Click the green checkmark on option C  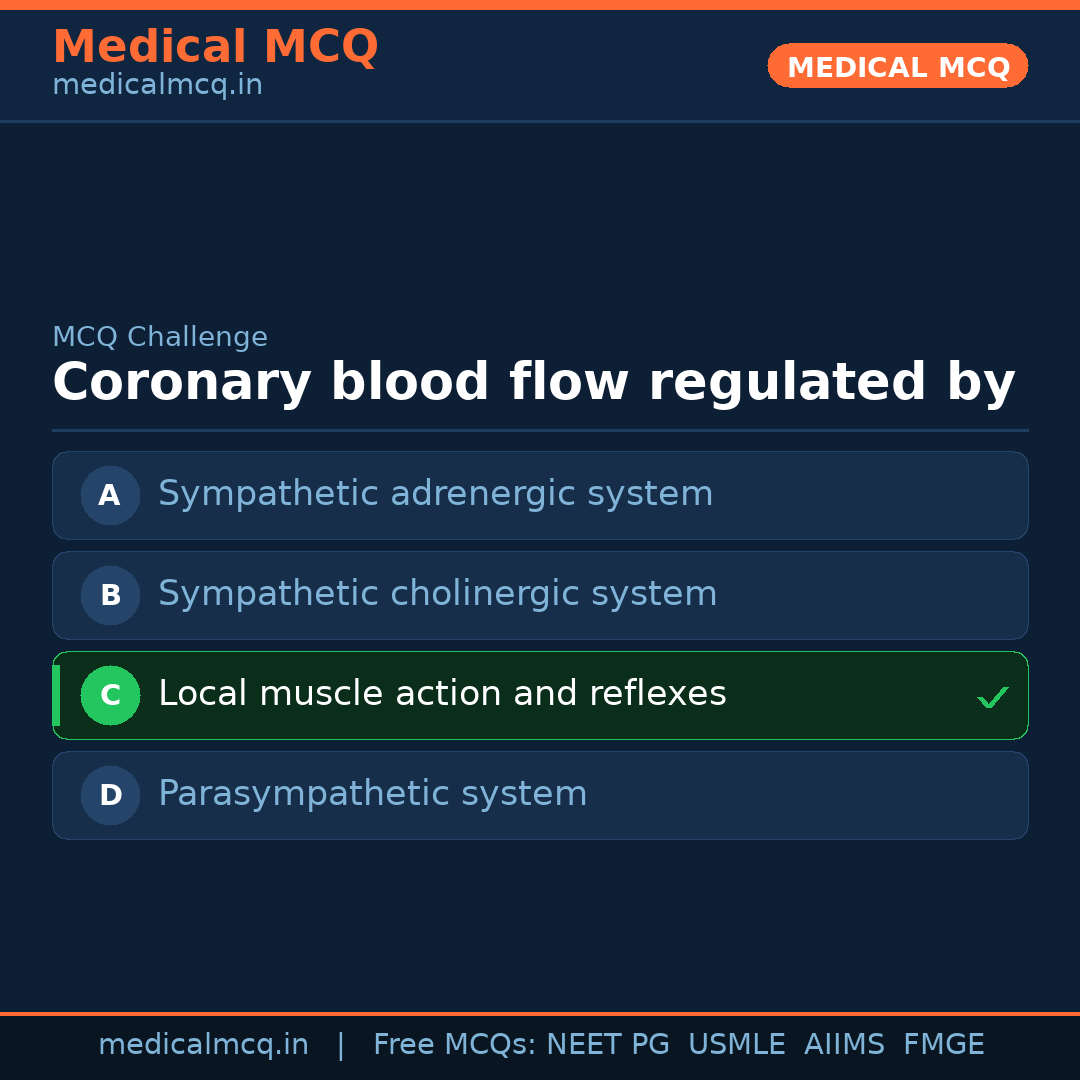pos(992,697)
